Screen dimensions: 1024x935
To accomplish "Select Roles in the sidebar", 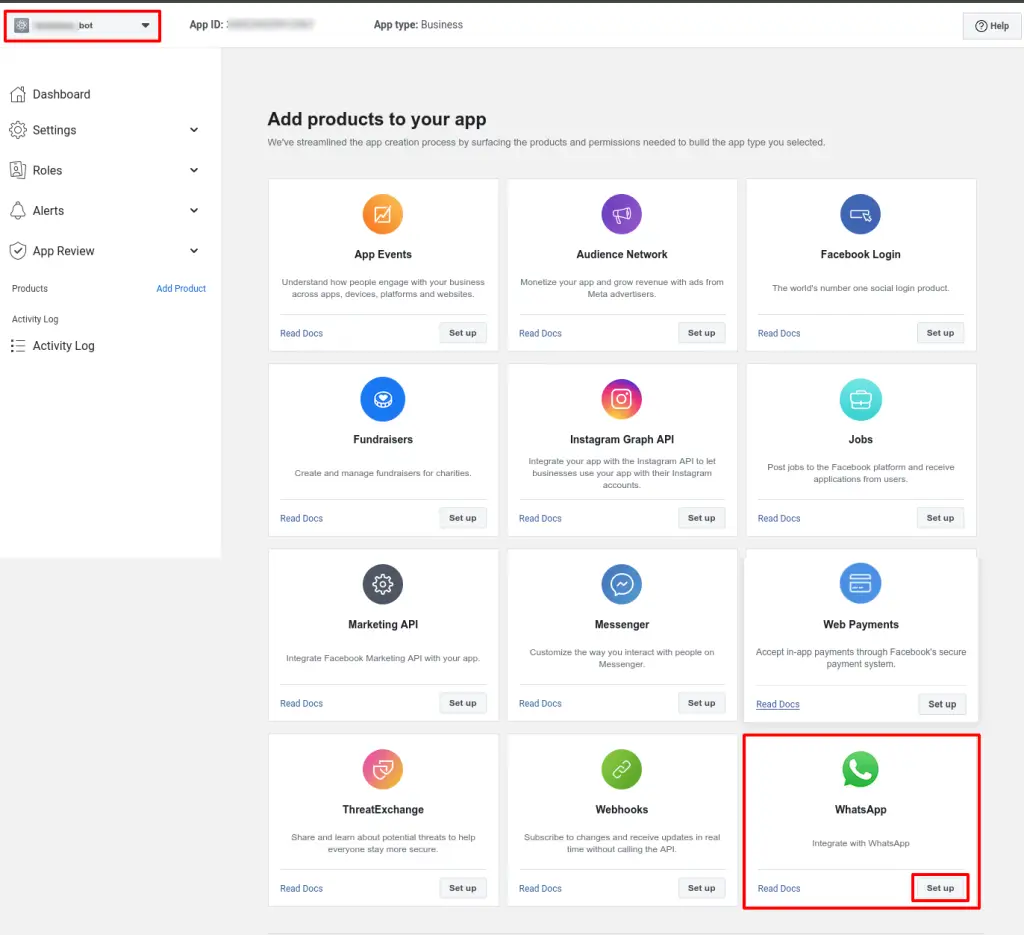I will 47,170.
